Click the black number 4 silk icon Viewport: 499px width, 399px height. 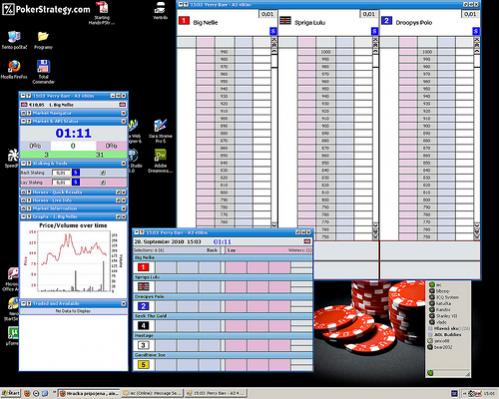[143, 326]
